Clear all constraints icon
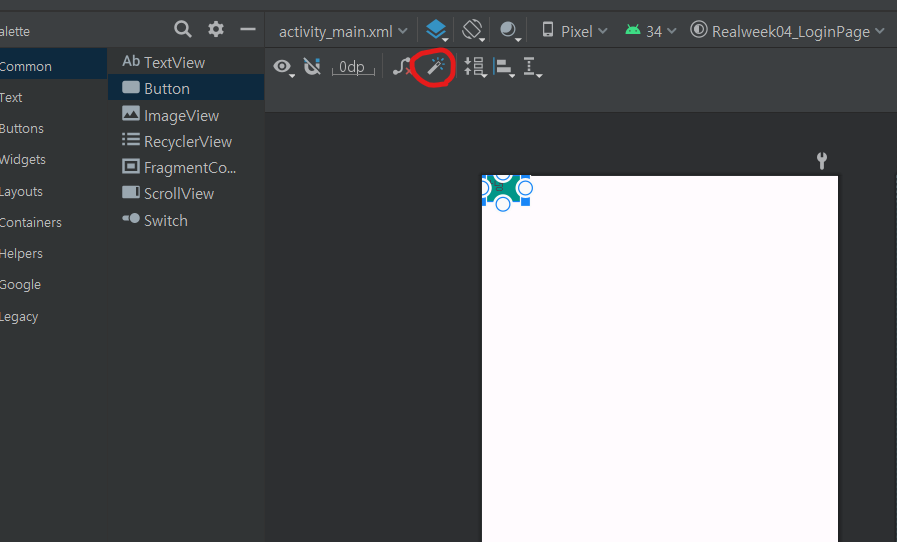Screen dimensions: 897x542 pyautogui.click(x=402, y=66)
